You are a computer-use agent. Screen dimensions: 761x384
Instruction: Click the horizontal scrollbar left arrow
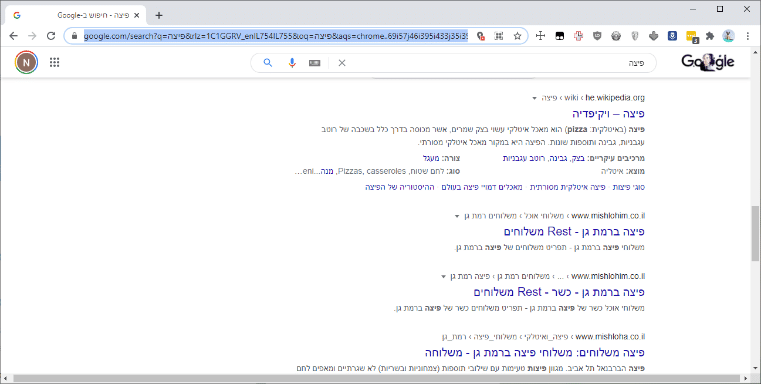(5, 378)
